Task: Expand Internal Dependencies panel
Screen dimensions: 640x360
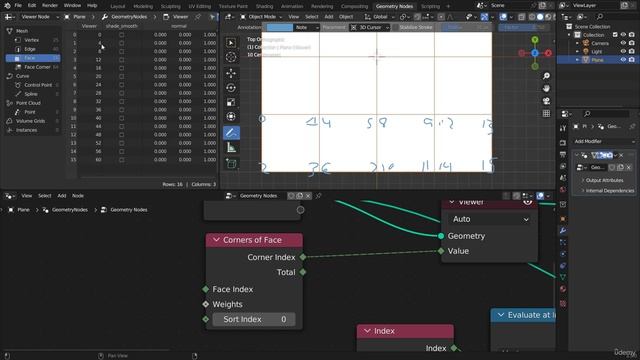Action: 607,191
